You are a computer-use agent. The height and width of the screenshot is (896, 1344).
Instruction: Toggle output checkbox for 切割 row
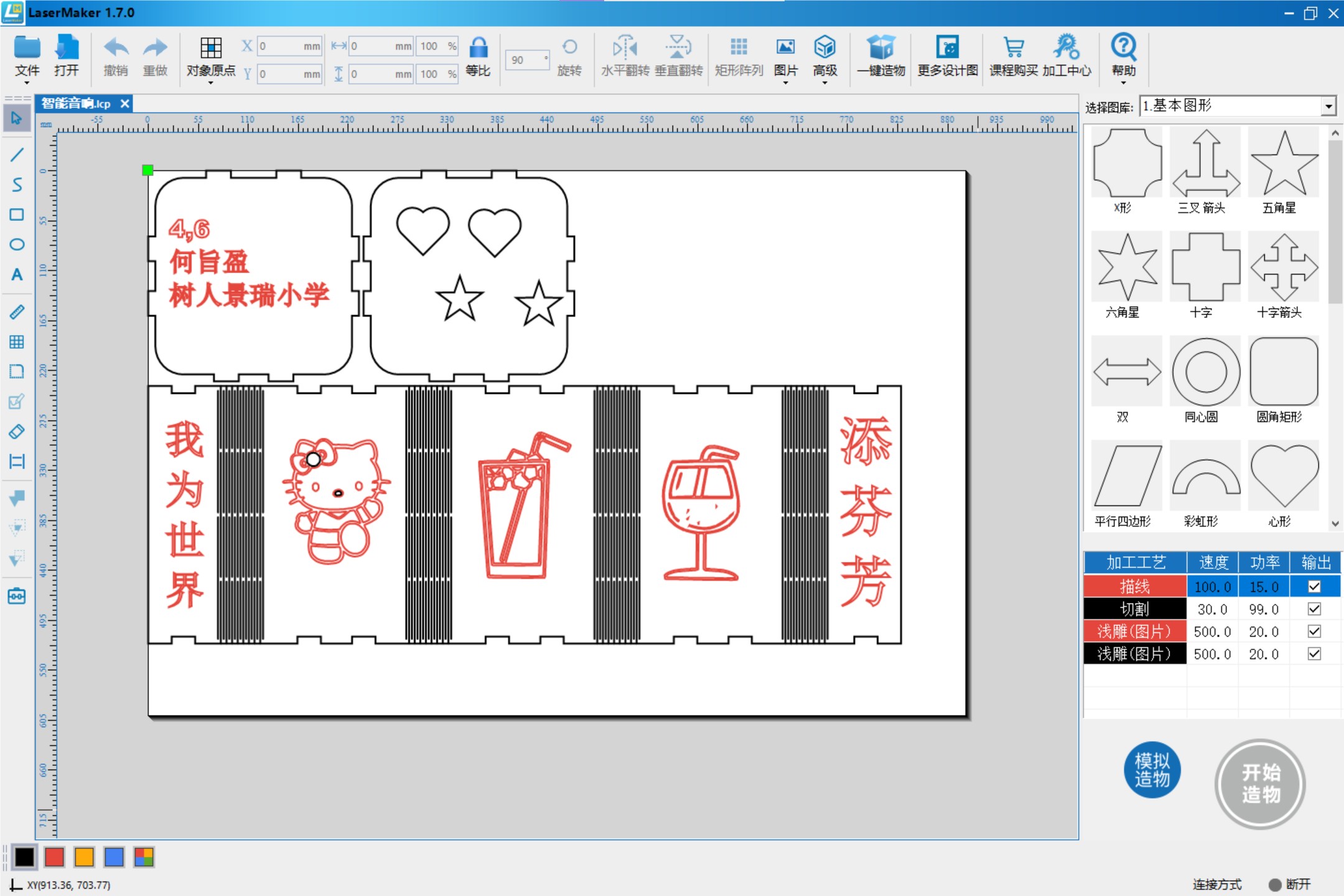(x=1314, y=609)
